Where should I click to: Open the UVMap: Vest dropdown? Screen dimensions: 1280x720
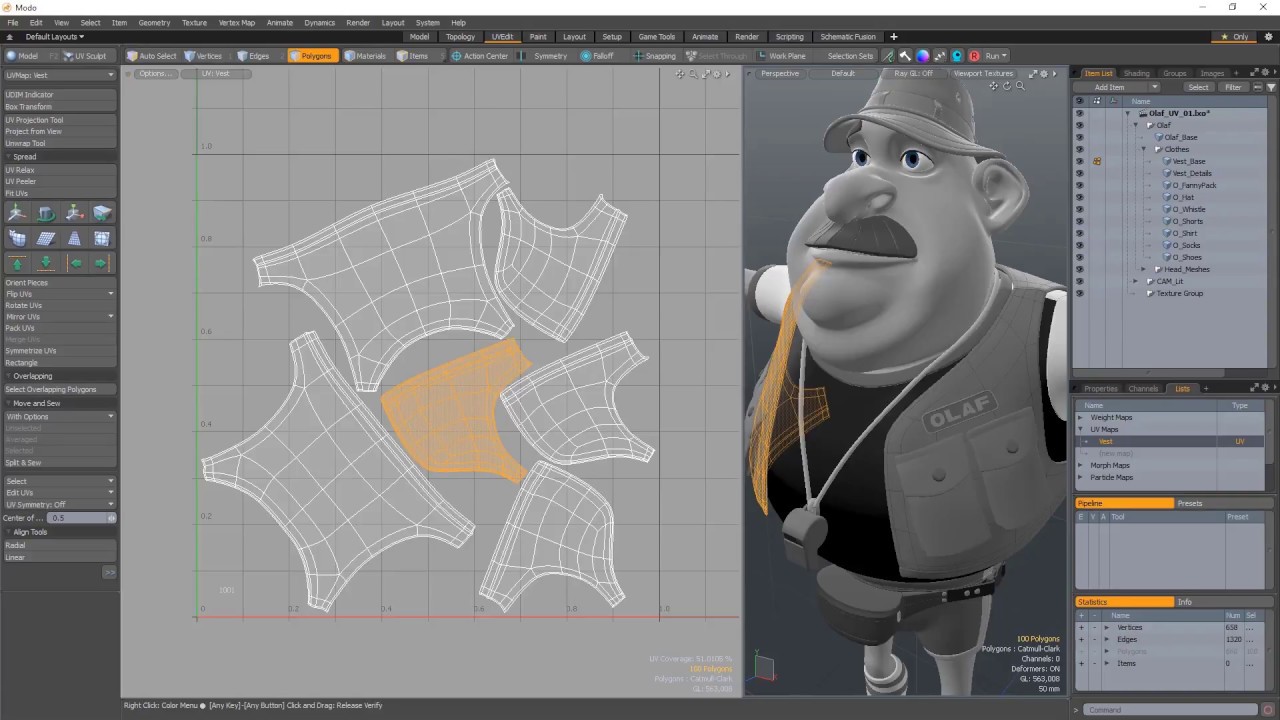[x=59, y=75]
